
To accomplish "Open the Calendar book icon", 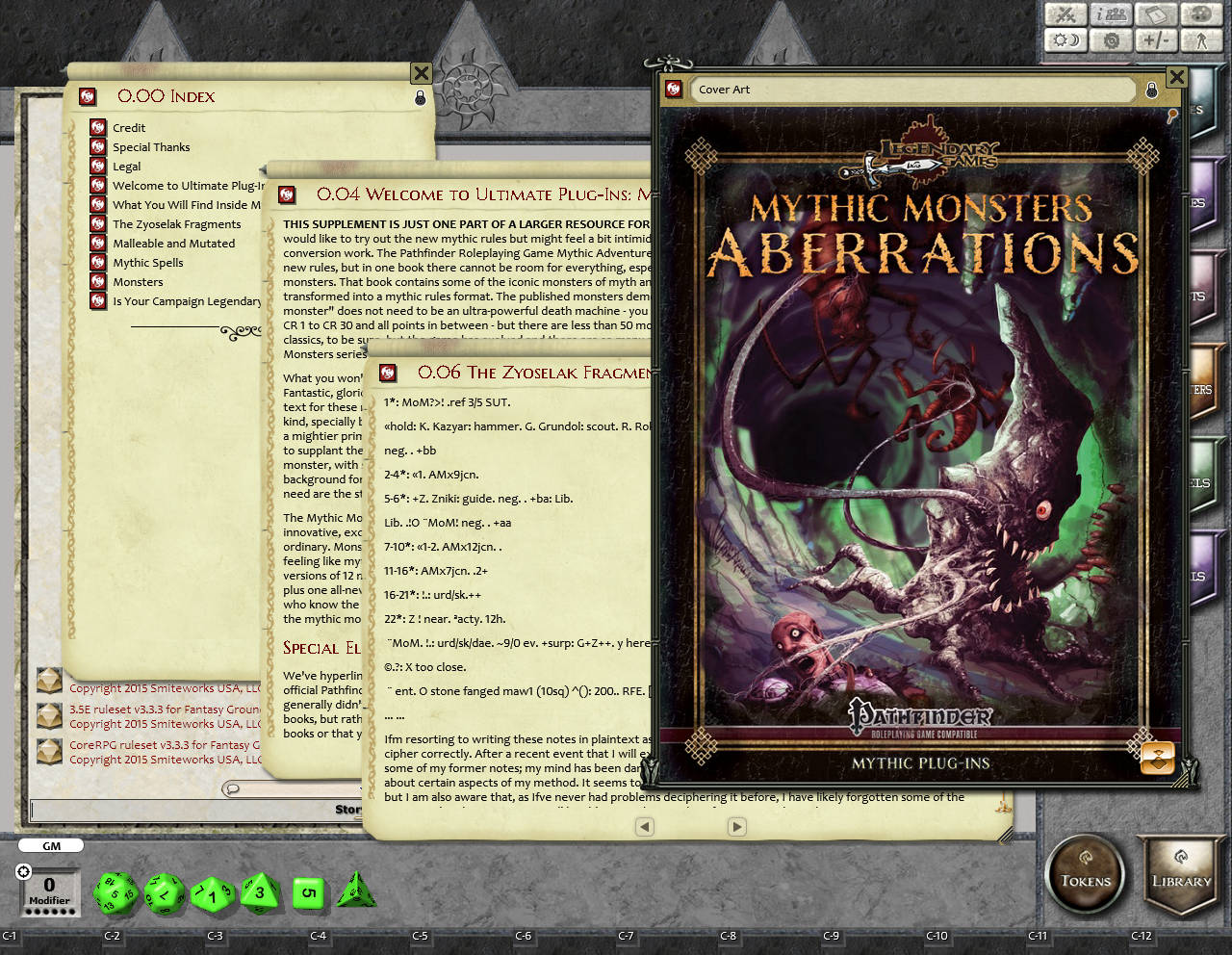I will [1155, 15].
